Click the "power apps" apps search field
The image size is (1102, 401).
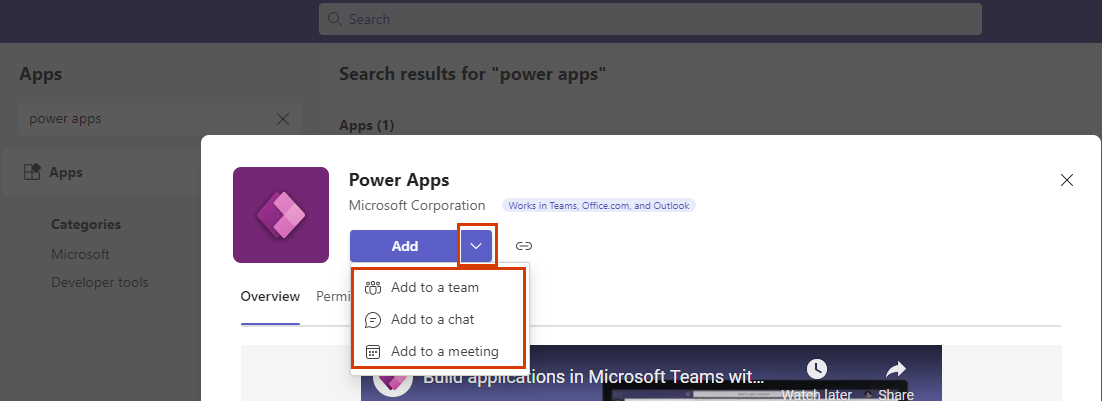coord(158,119)
